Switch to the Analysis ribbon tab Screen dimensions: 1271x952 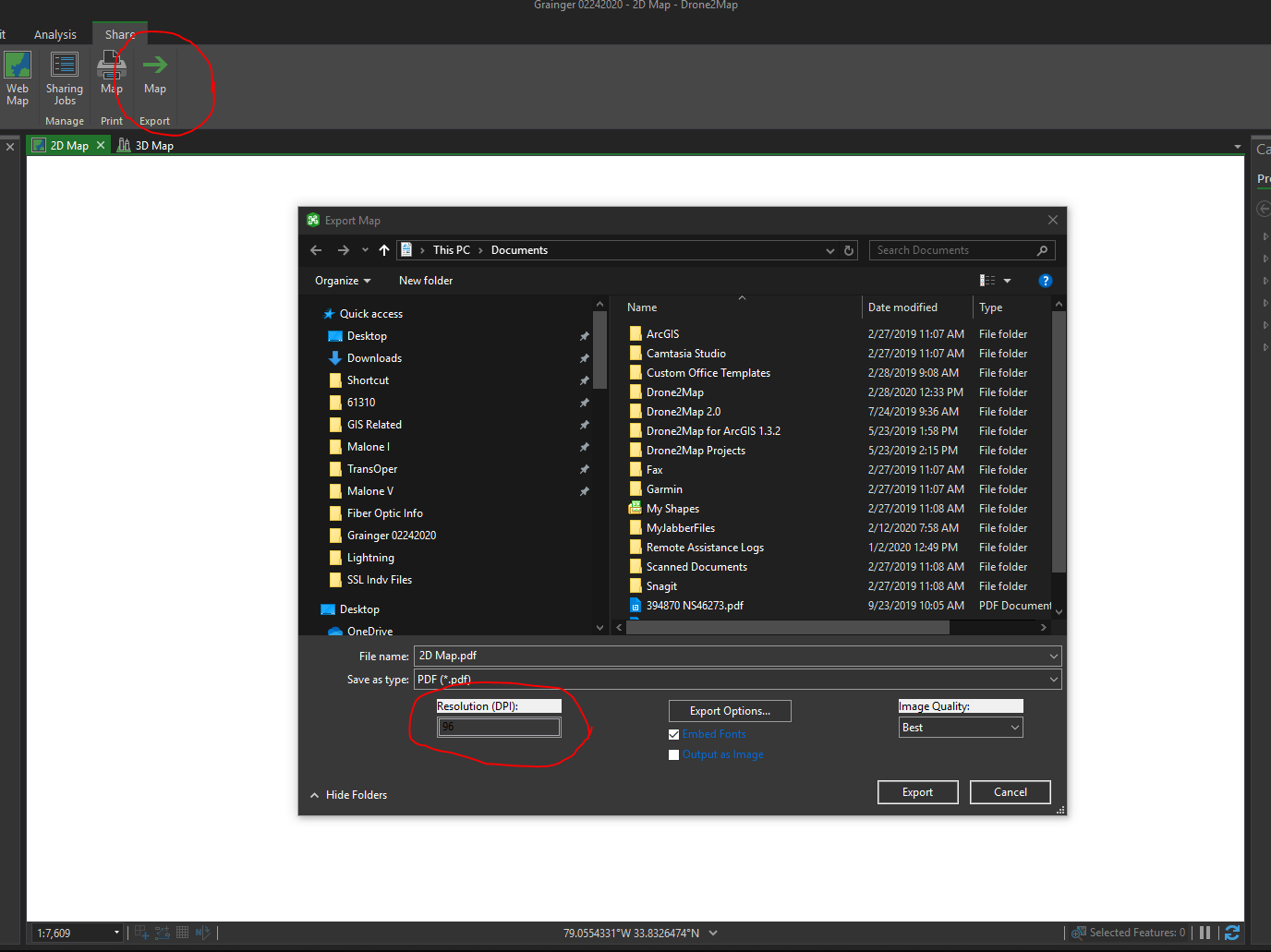pos(55,33)
